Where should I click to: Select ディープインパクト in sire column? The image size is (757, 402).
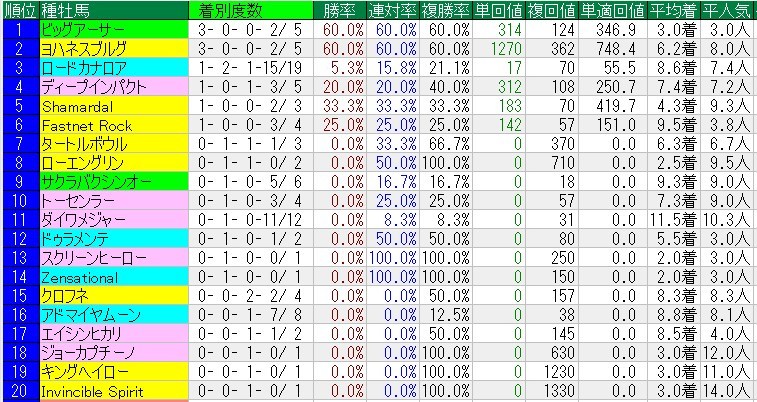[x=90, y=86]
